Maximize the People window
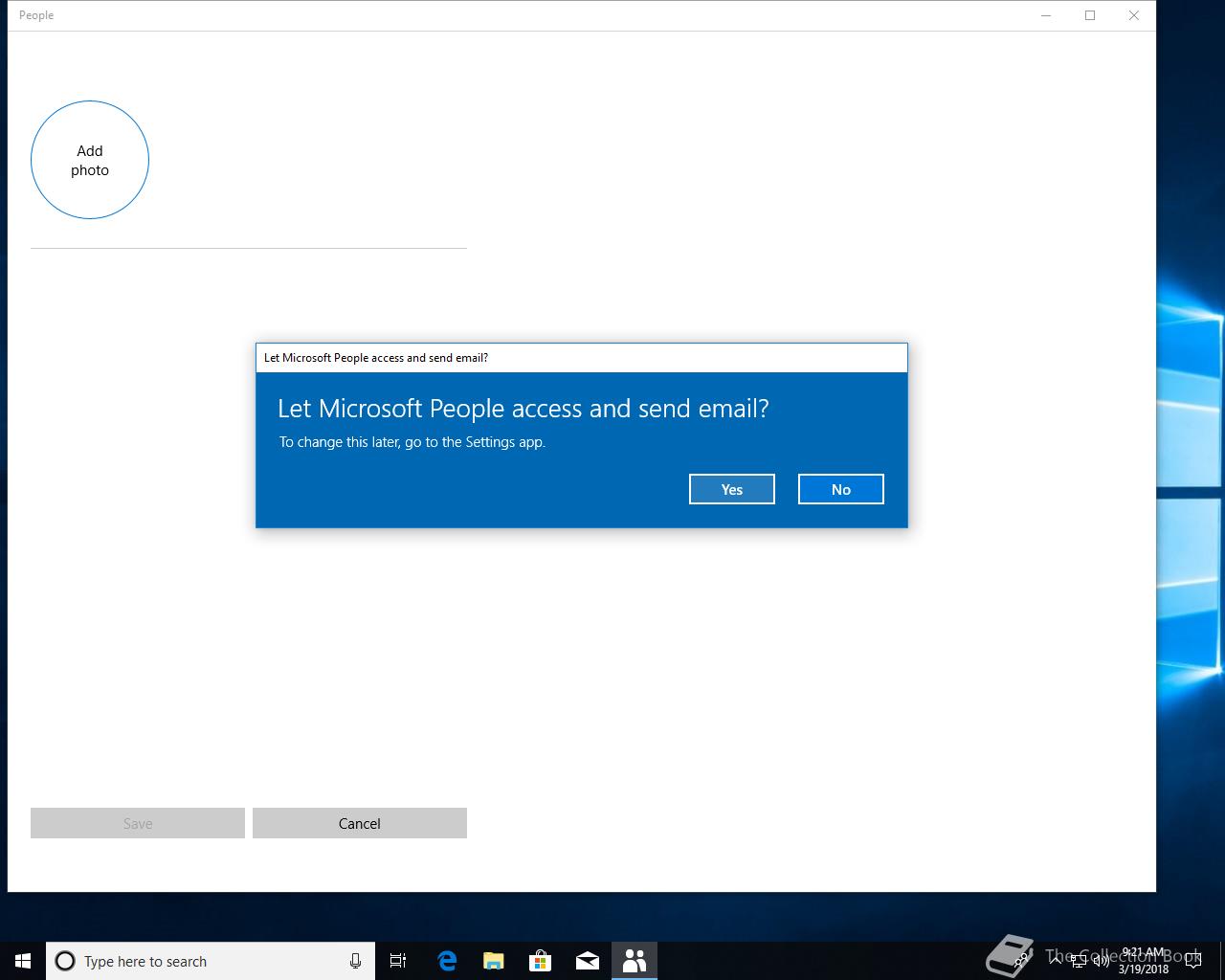1225x980 pixels. [1090, 15]
